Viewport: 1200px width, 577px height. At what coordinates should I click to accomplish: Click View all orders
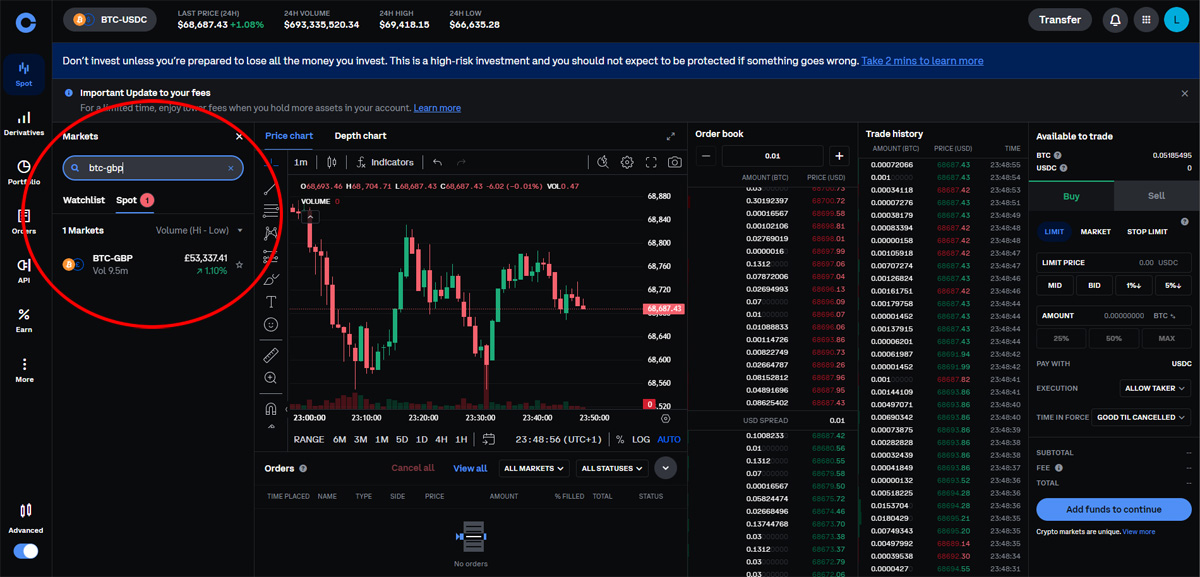point(470,468)
